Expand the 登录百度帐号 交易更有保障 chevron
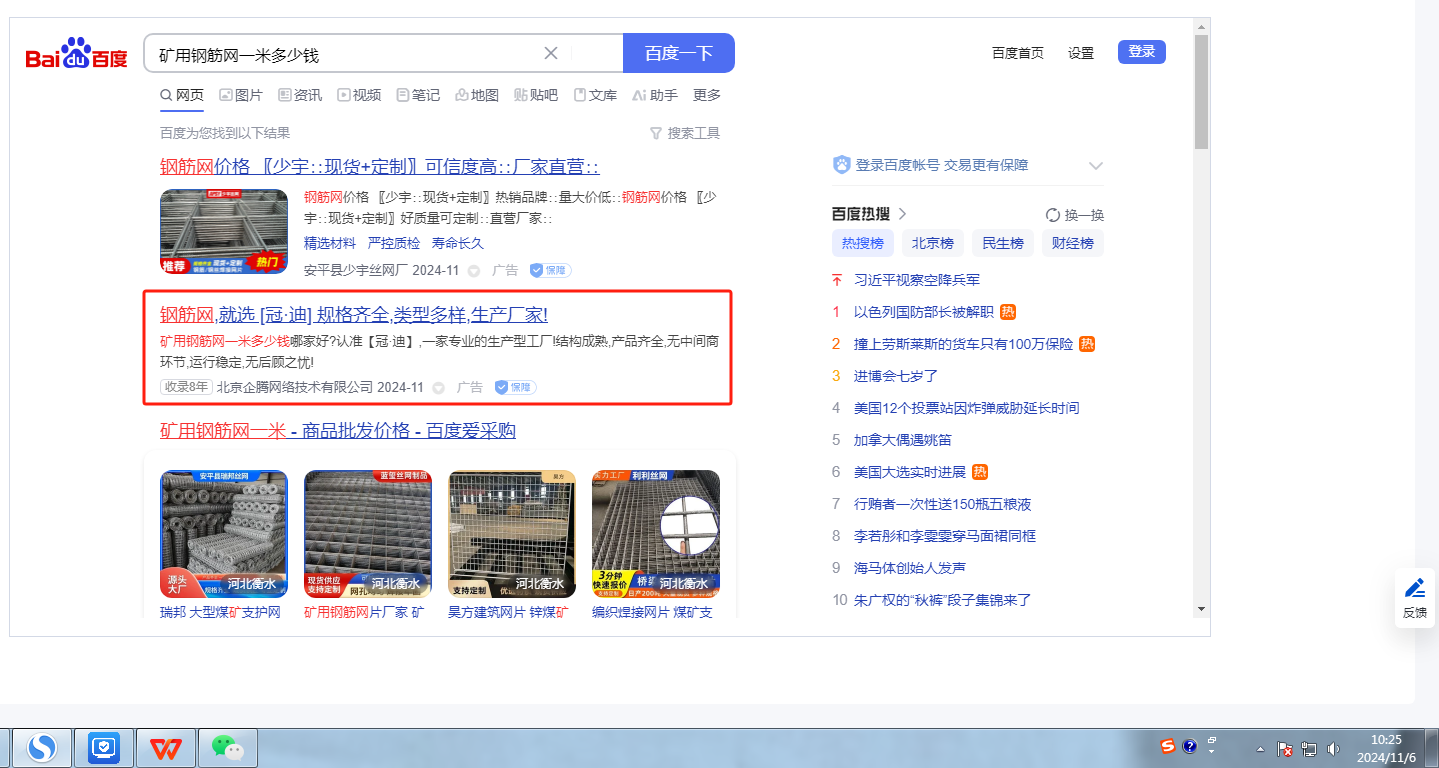1439x768 pixels. pos(1096,166)
